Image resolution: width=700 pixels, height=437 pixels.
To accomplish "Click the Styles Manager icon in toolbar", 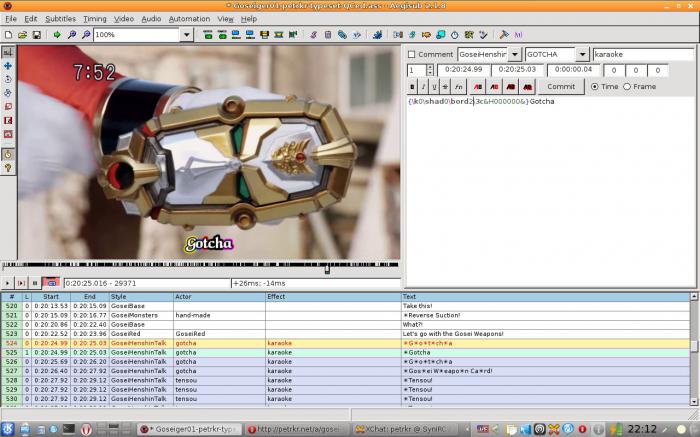I will [313, 35].
